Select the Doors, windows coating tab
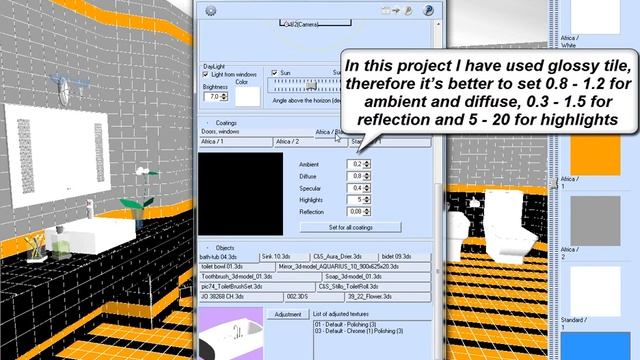The width and height of the screenshot is (640, 360). [x=256, y=132]
